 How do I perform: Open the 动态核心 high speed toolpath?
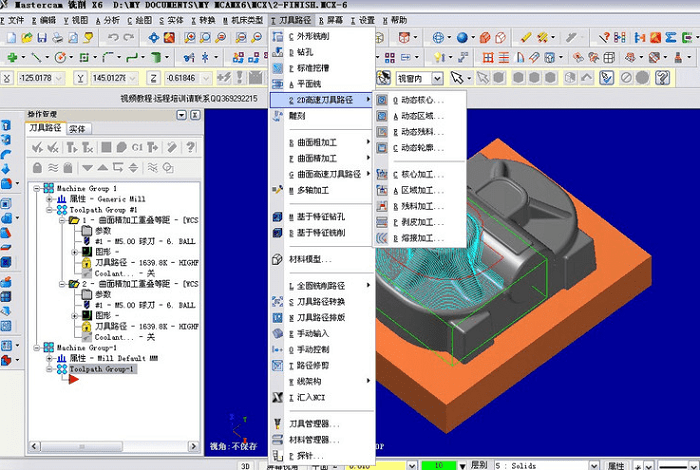pyautogui.click(x=418, y=100)
